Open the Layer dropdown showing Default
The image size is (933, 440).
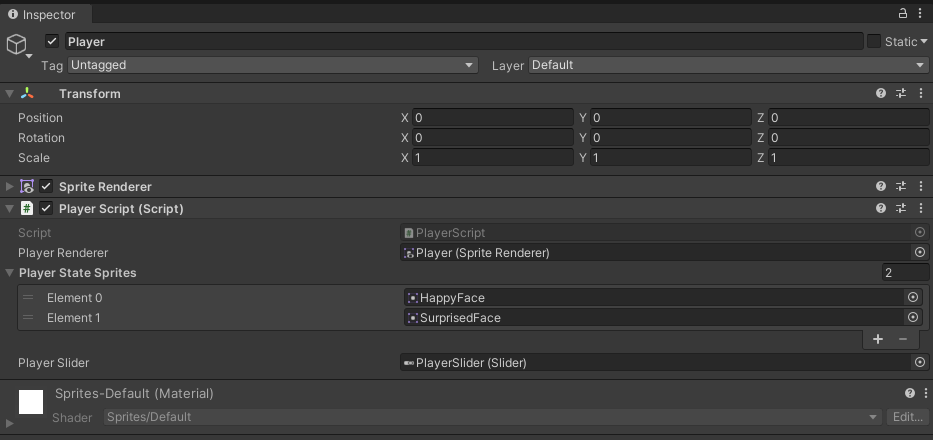[x=729, y=65]
